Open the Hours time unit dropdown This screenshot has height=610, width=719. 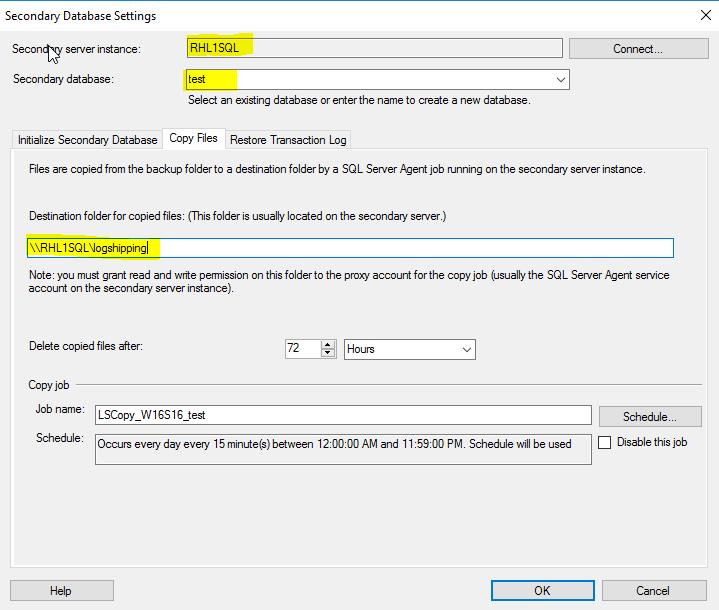point(409,349)
